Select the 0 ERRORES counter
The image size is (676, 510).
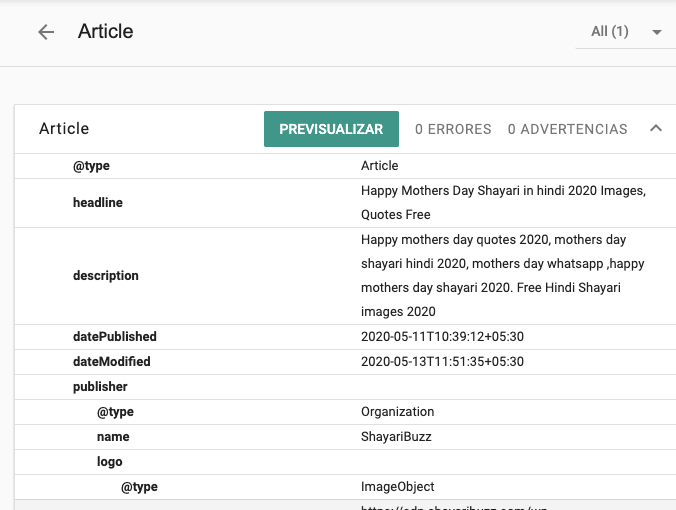[453, 129]
